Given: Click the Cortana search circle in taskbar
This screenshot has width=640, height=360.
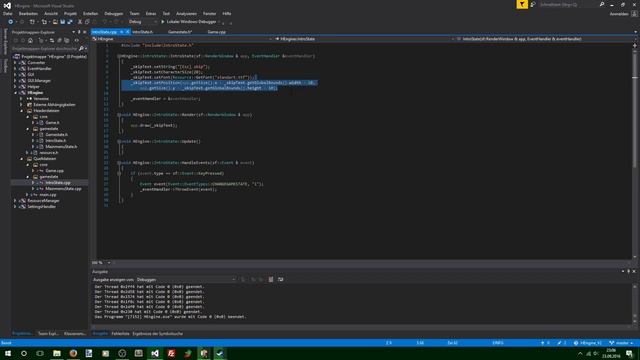Looking at the screenshot, I should point(24,353).
